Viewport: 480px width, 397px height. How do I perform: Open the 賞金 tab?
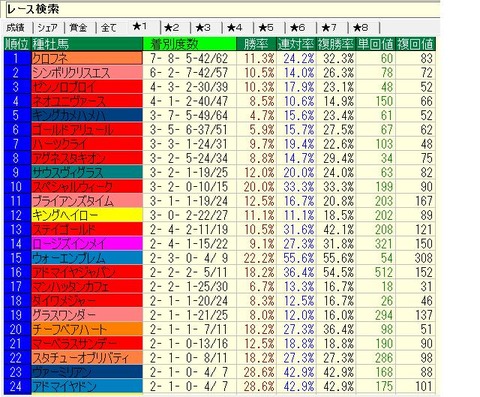79,28
